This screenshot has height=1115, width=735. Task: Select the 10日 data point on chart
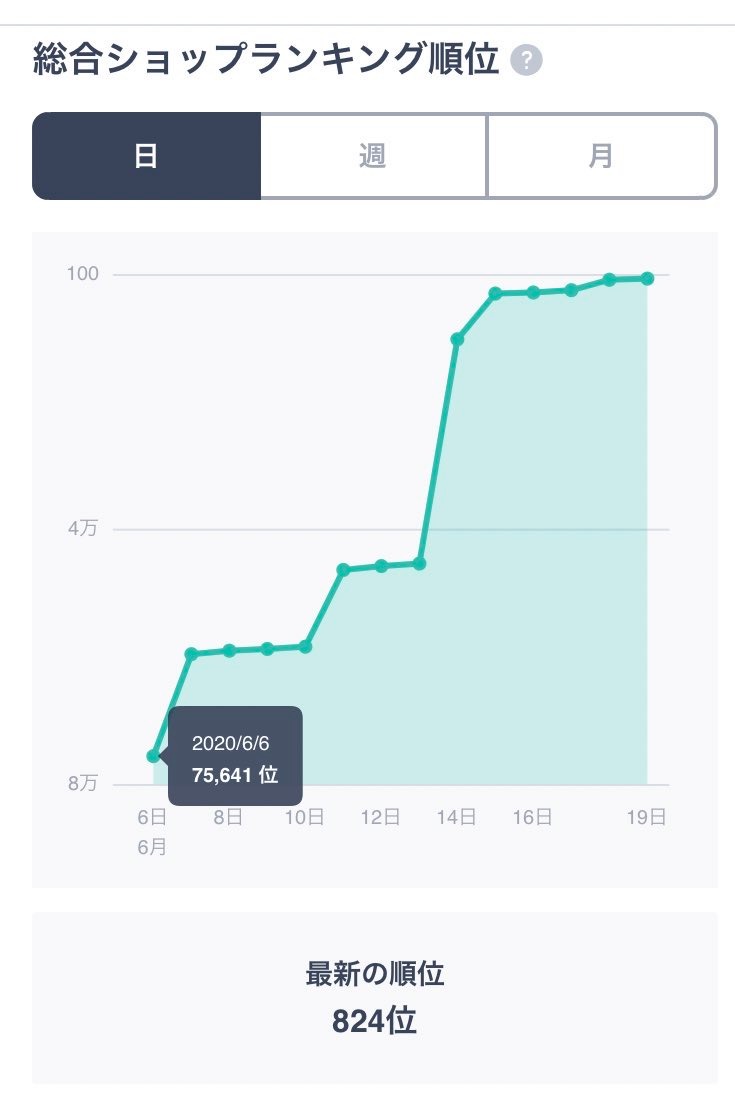tap(305, 647)
